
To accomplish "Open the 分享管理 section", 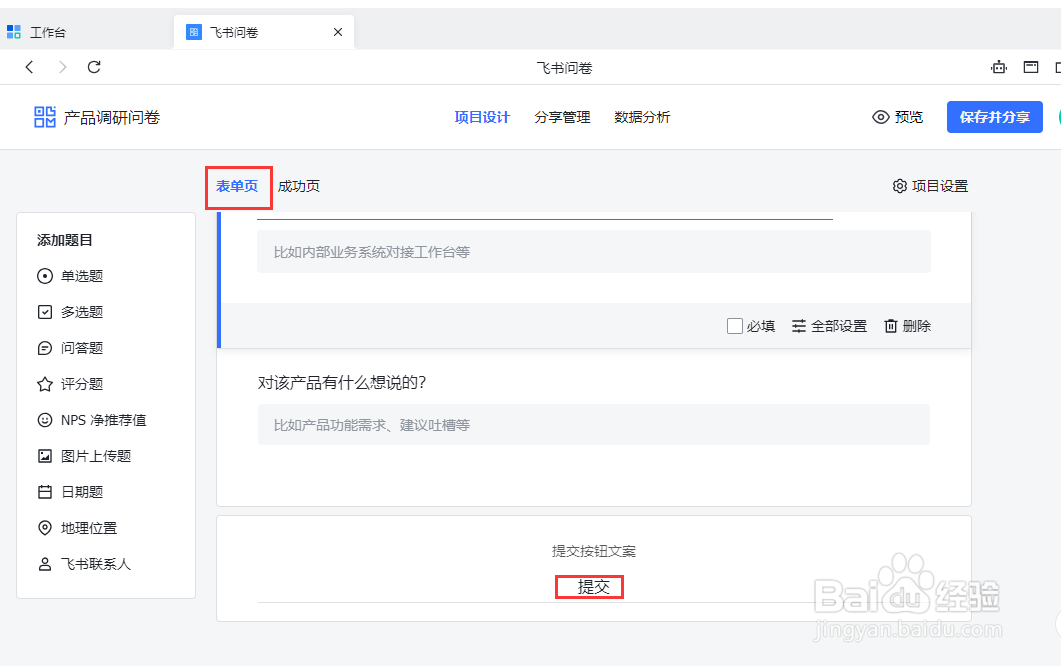I will 562,116.
